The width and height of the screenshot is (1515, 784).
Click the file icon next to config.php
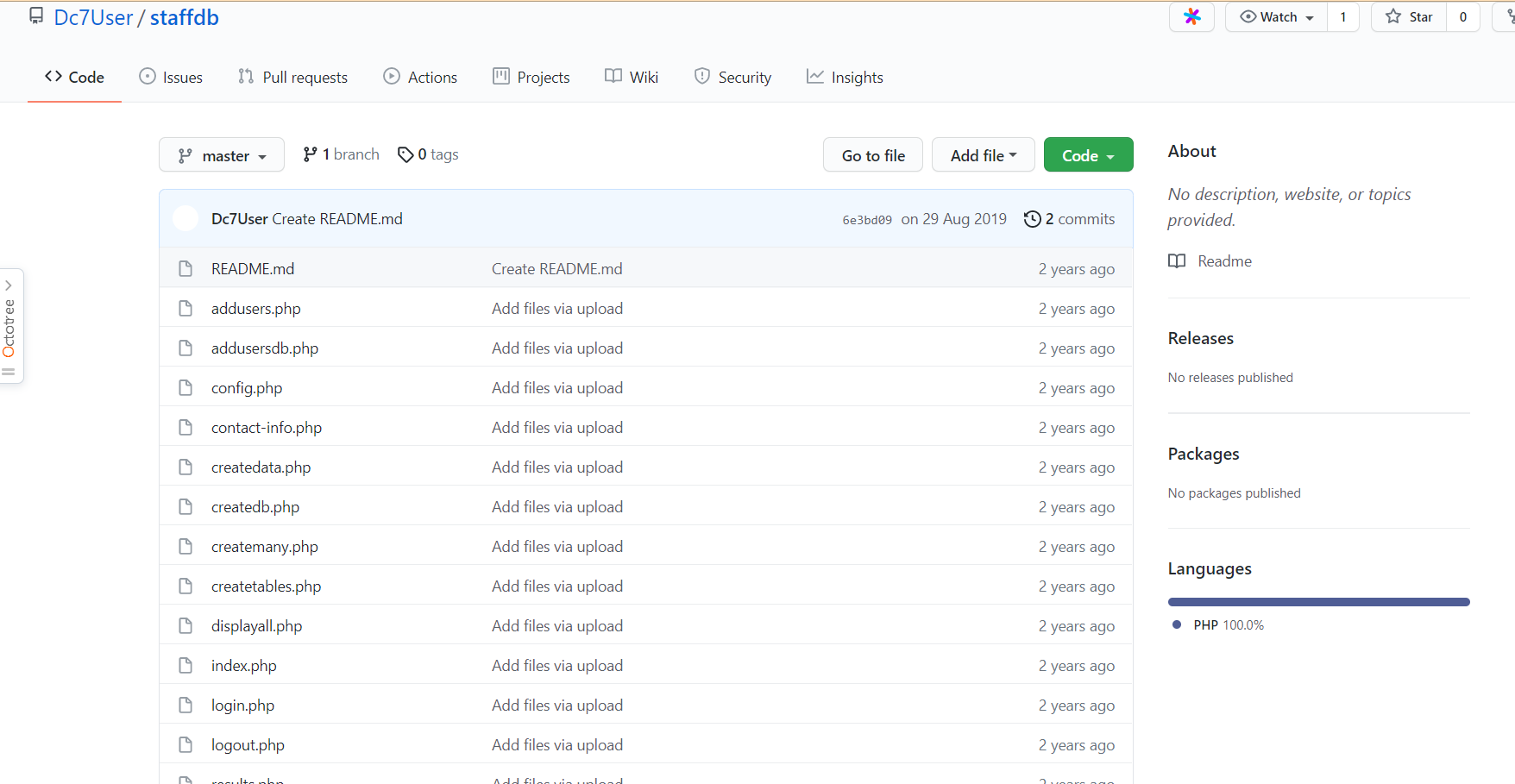coord(185,388)
